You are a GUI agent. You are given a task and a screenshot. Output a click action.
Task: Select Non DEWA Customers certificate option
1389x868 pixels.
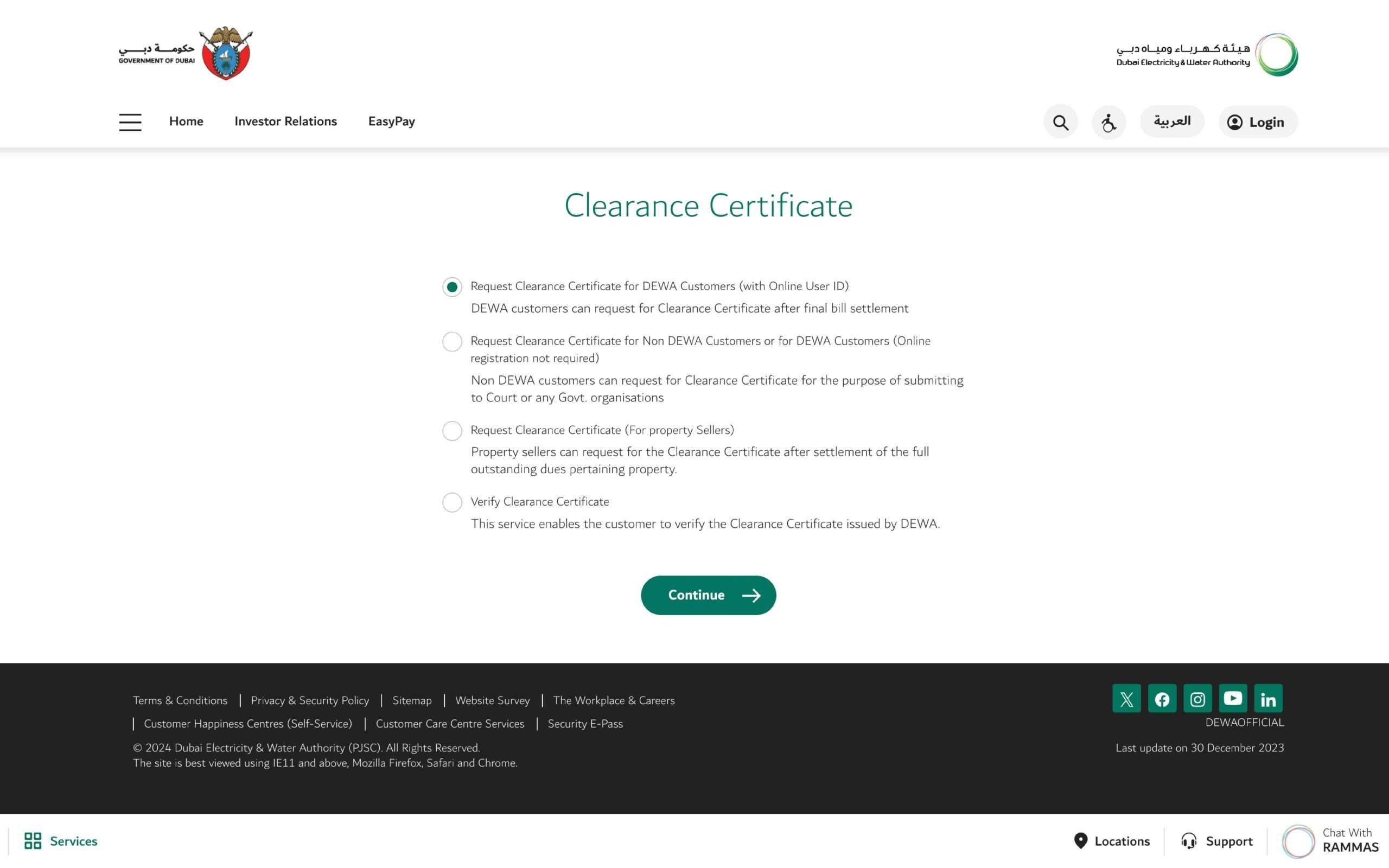pos(450,341)
